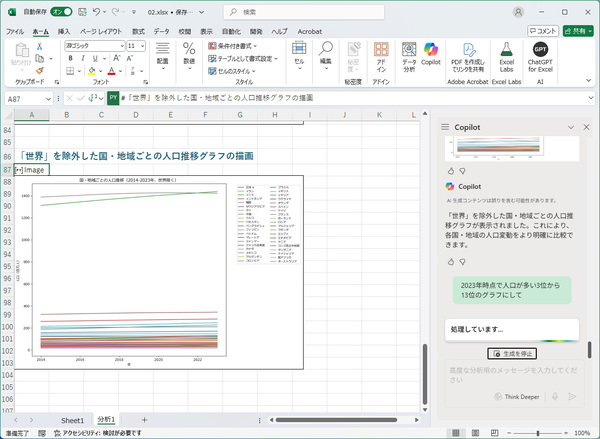Toggle the AutoSave switch
Viewport: 600px width, 439px height.
pos(61,11)
